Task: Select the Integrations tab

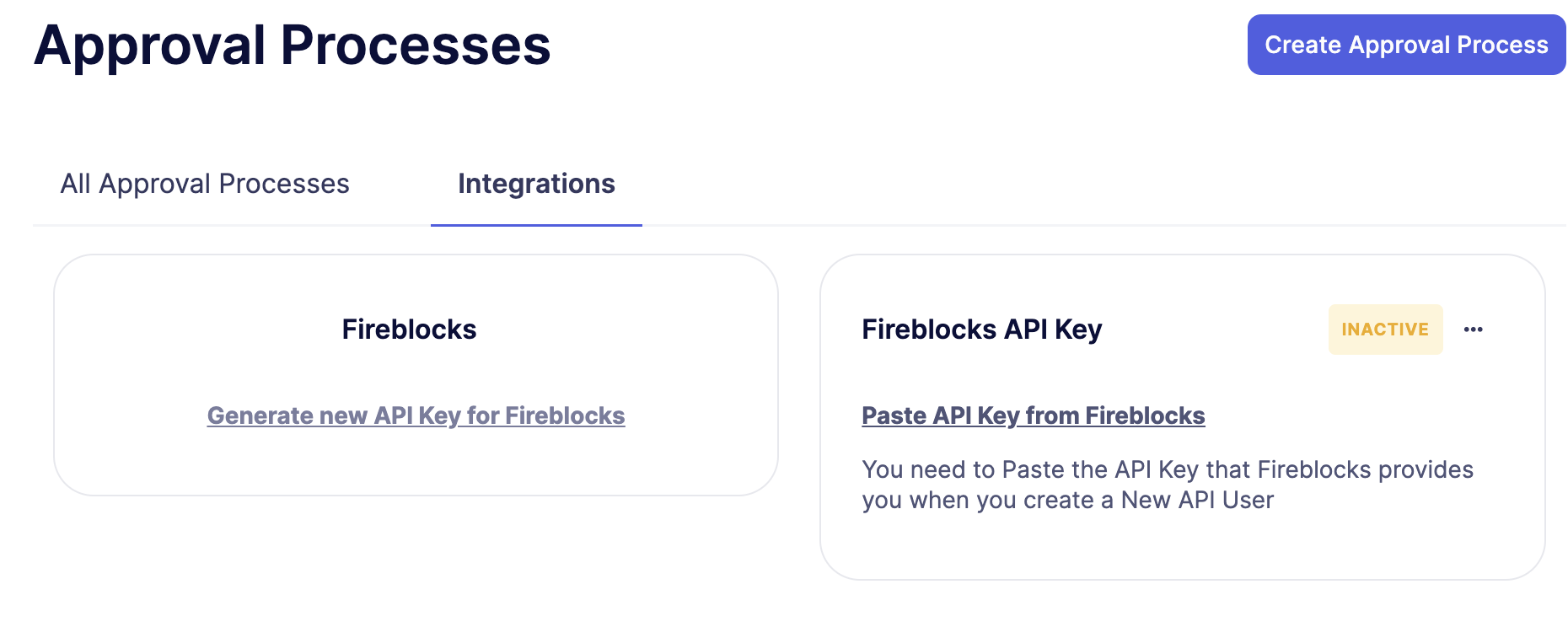Action: click(536, 184)
